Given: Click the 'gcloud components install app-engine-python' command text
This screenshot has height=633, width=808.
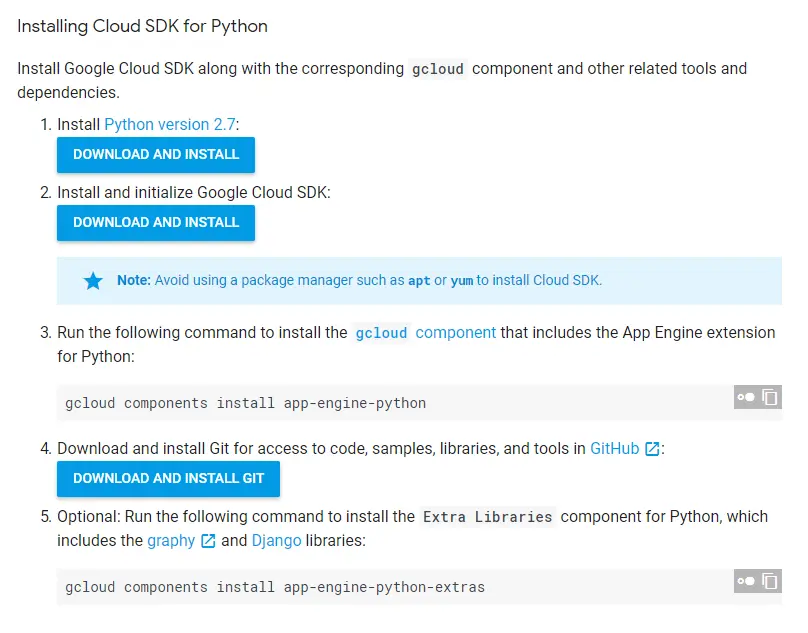Looking at the screenshot, I should 245,403.
